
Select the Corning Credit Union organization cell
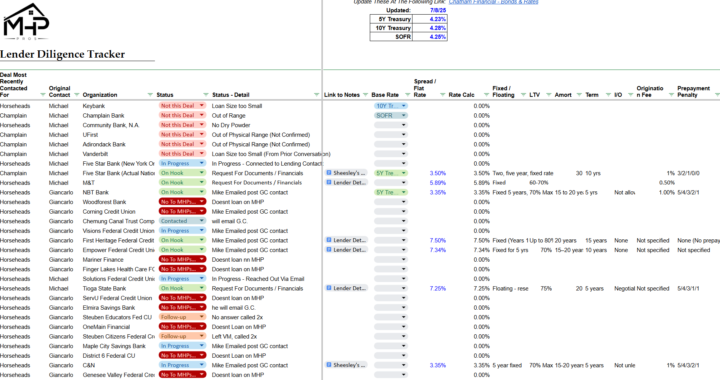pyautogui.click(x=109, y=212)
